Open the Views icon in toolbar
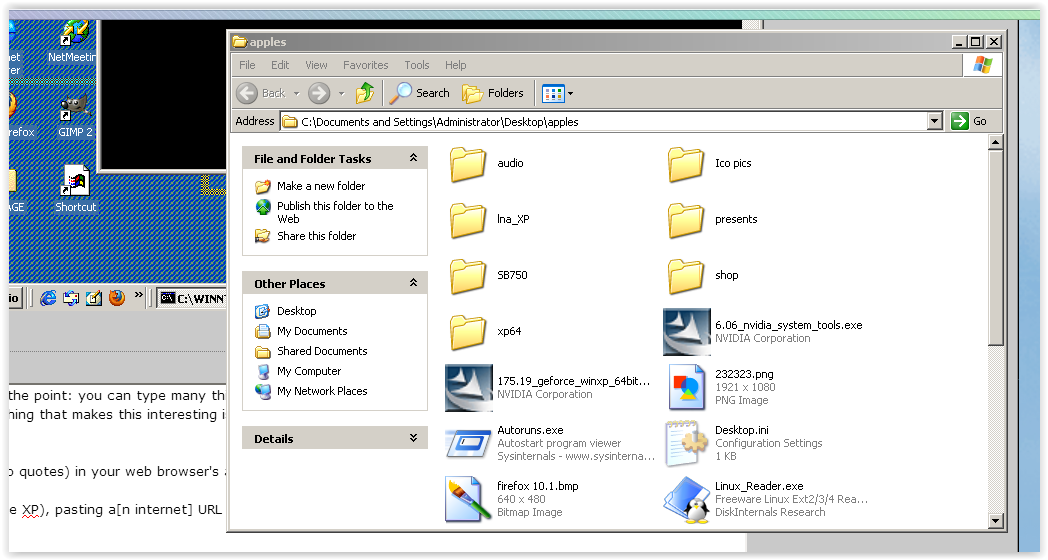Viewport: 1048px width, 560px height. 553,94
